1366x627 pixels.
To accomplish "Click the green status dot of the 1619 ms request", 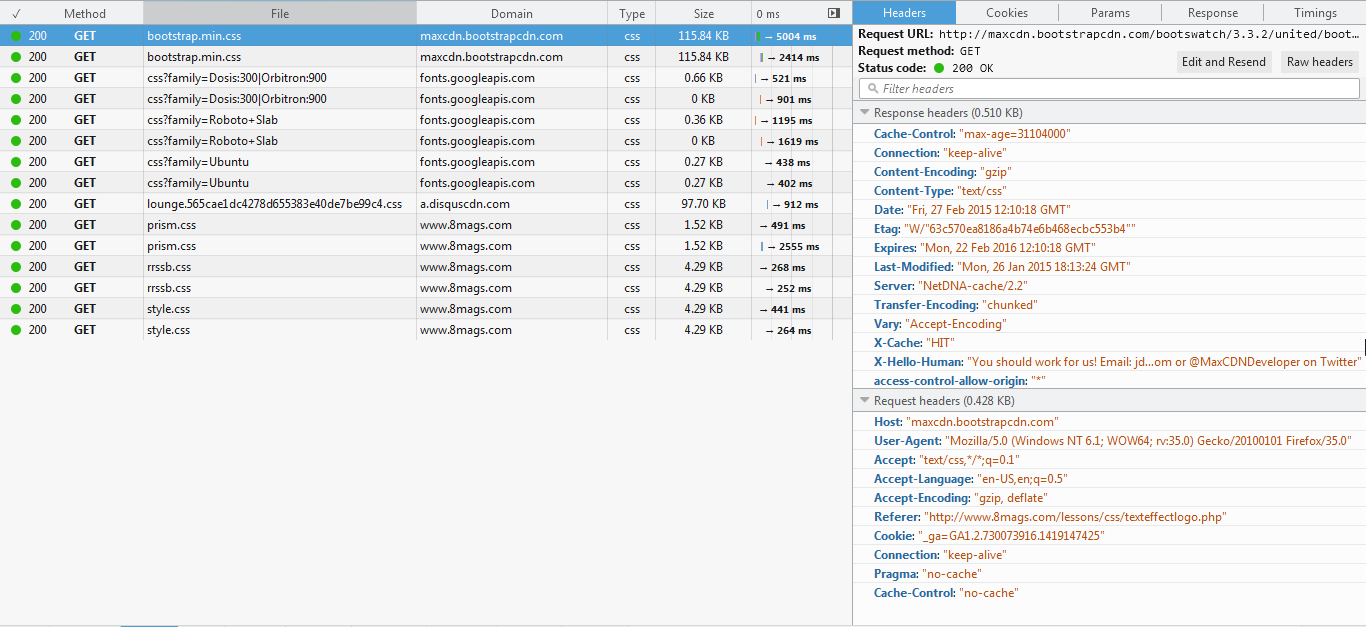I will coord(16,141).
